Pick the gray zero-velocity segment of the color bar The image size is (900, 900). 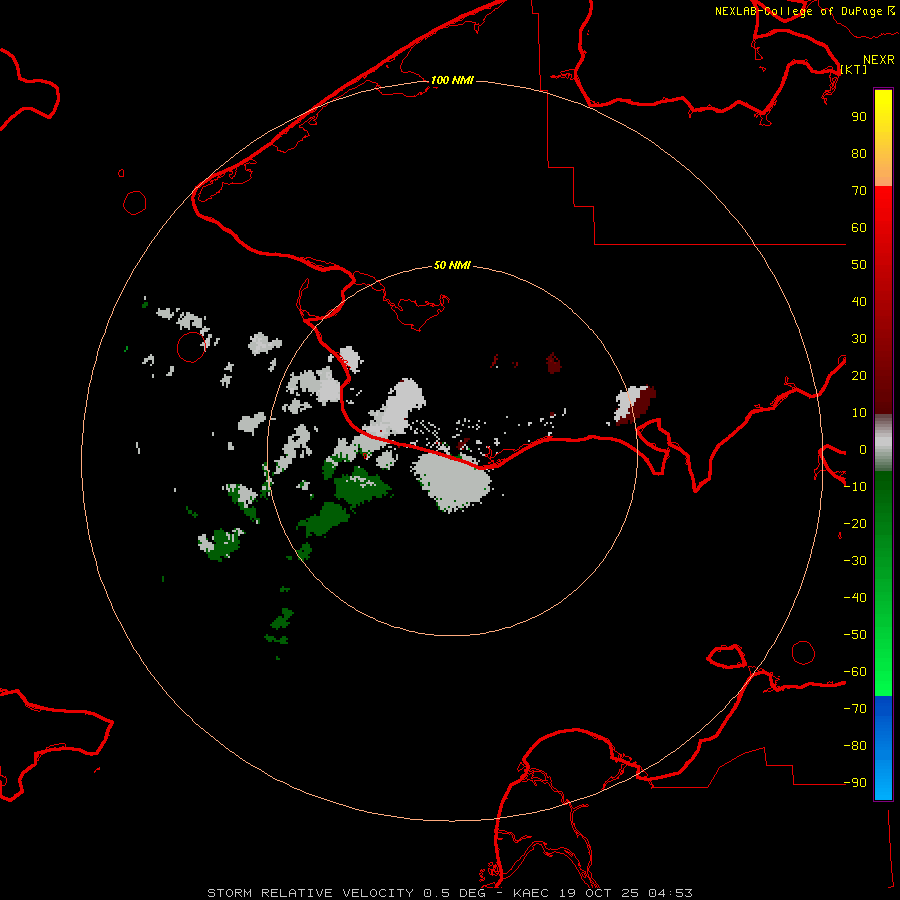(883, 443)
